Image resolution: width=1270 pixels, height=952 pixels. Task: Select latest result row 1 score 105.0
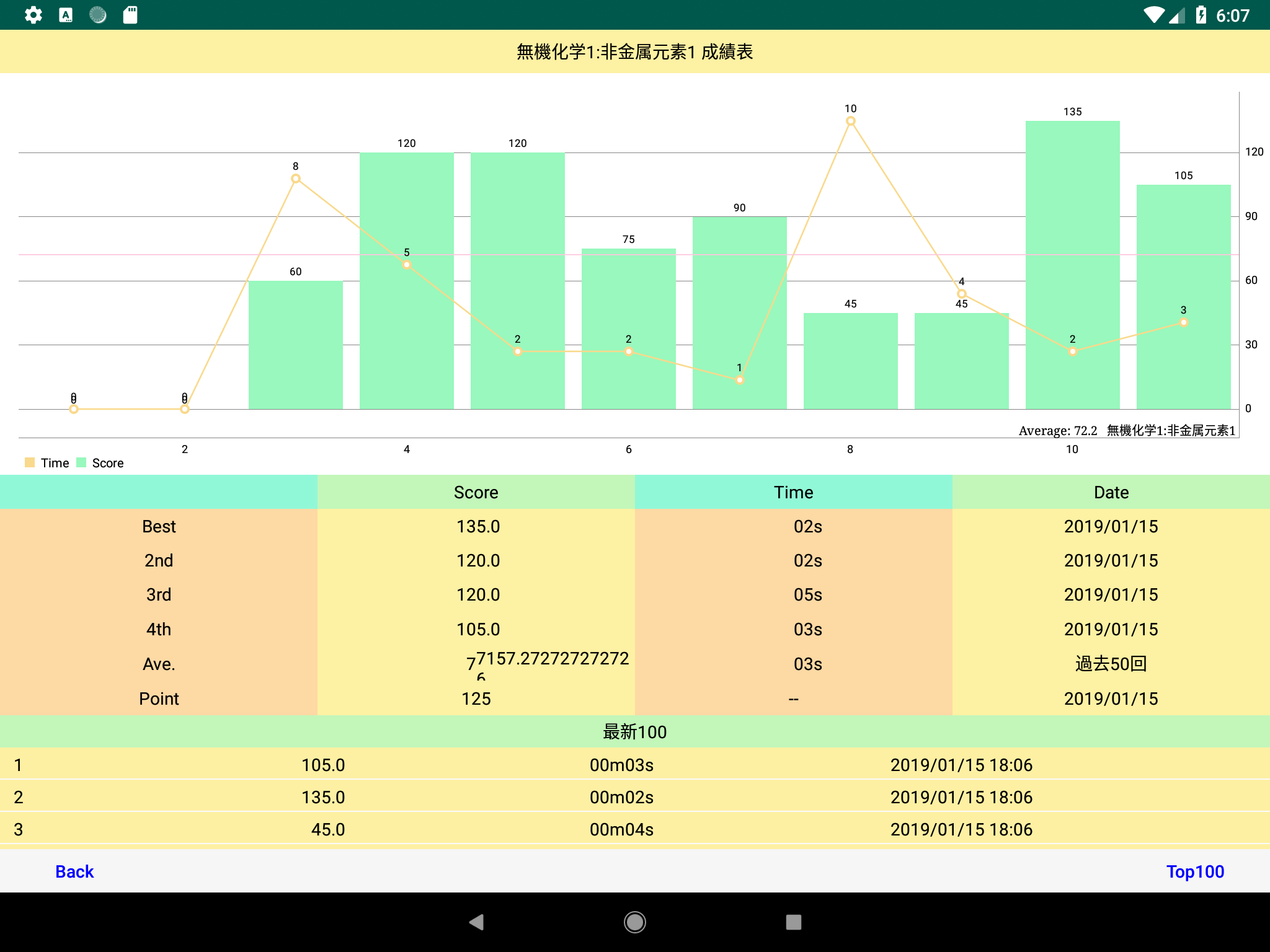point(323,765)
